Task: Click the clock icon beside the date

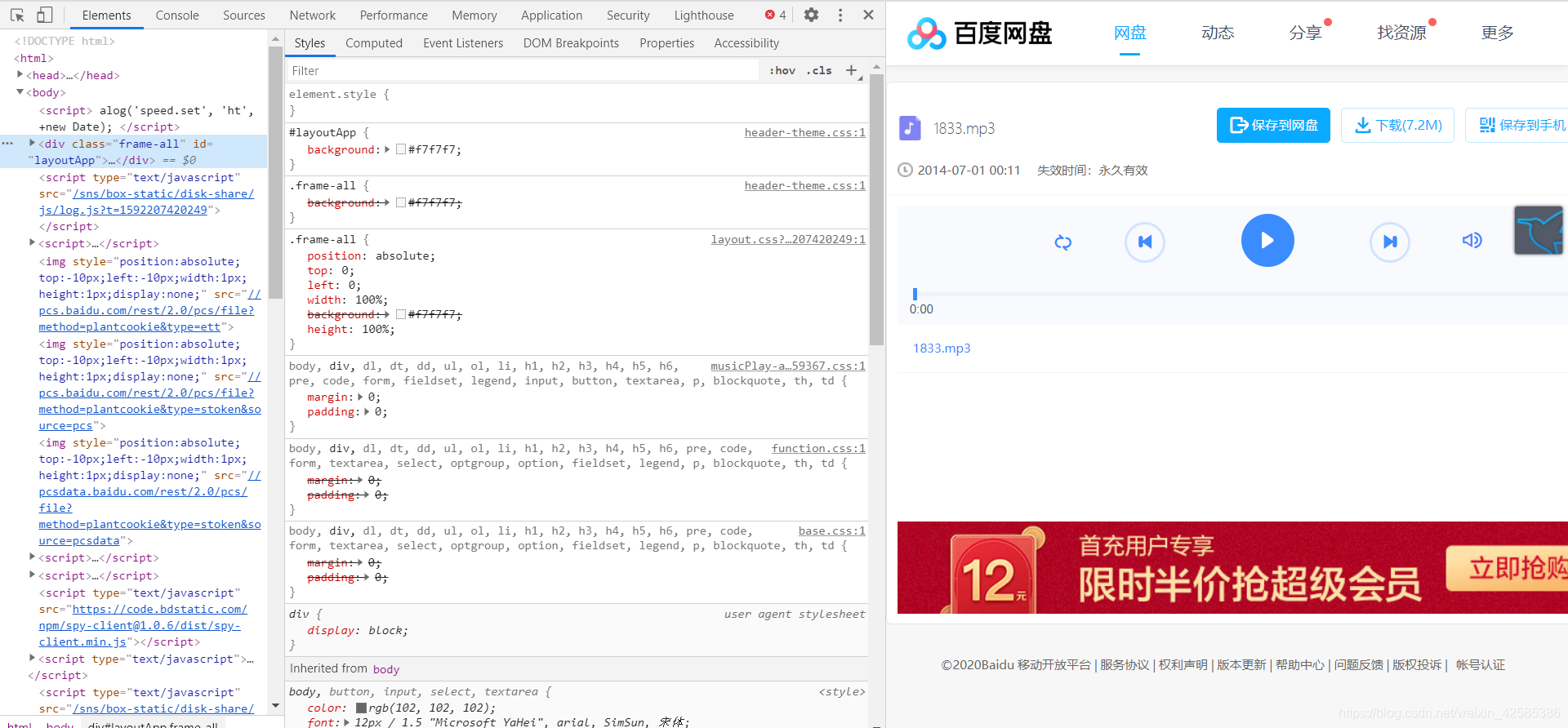Action: click(905, 170)
